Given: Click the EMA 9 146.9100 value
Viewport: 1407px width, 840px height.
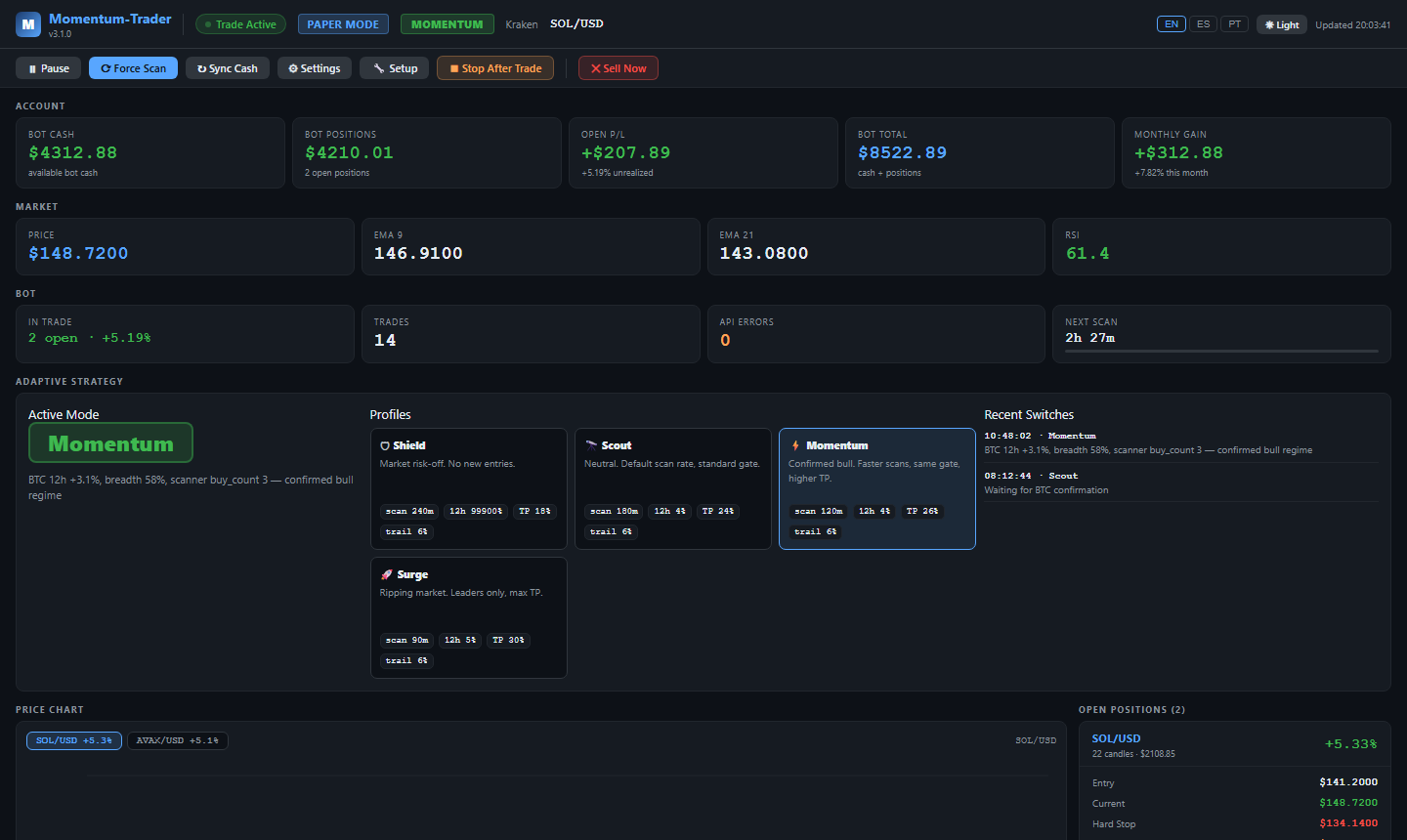Looking at the screenshot, I should (x=418, y=253).
